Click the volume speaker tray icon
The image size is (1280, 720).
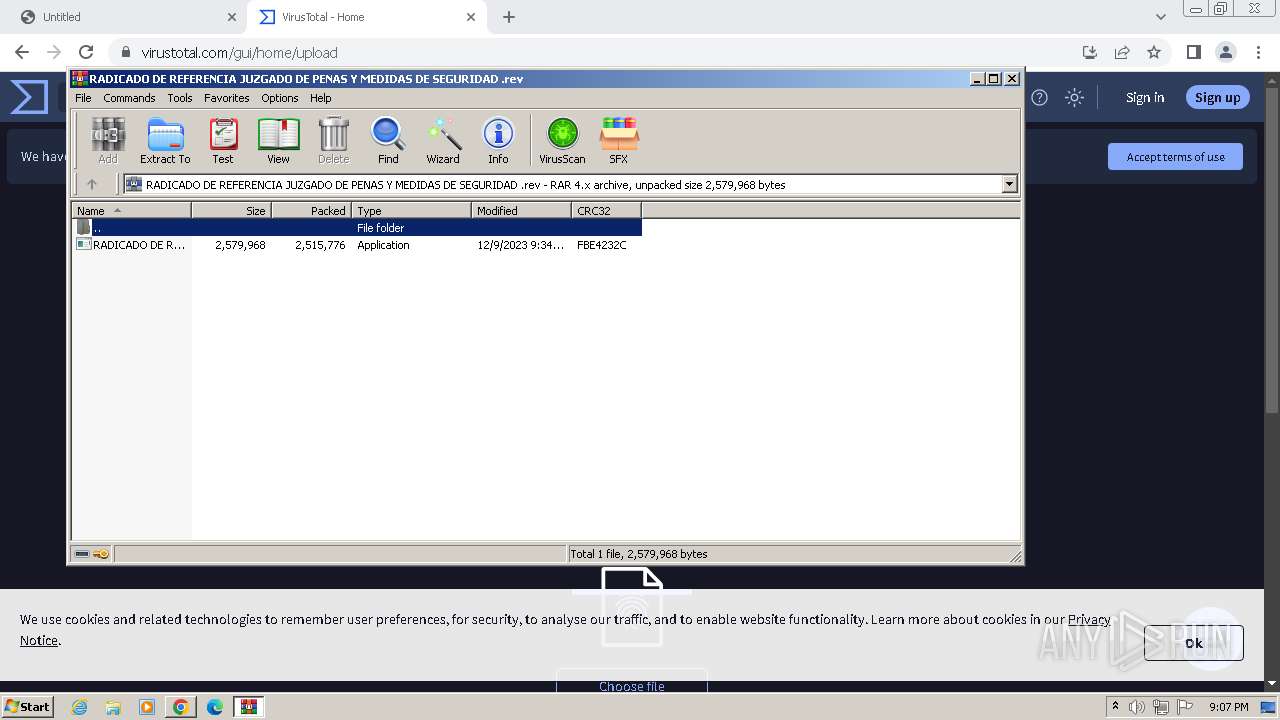pos(1137,707)
